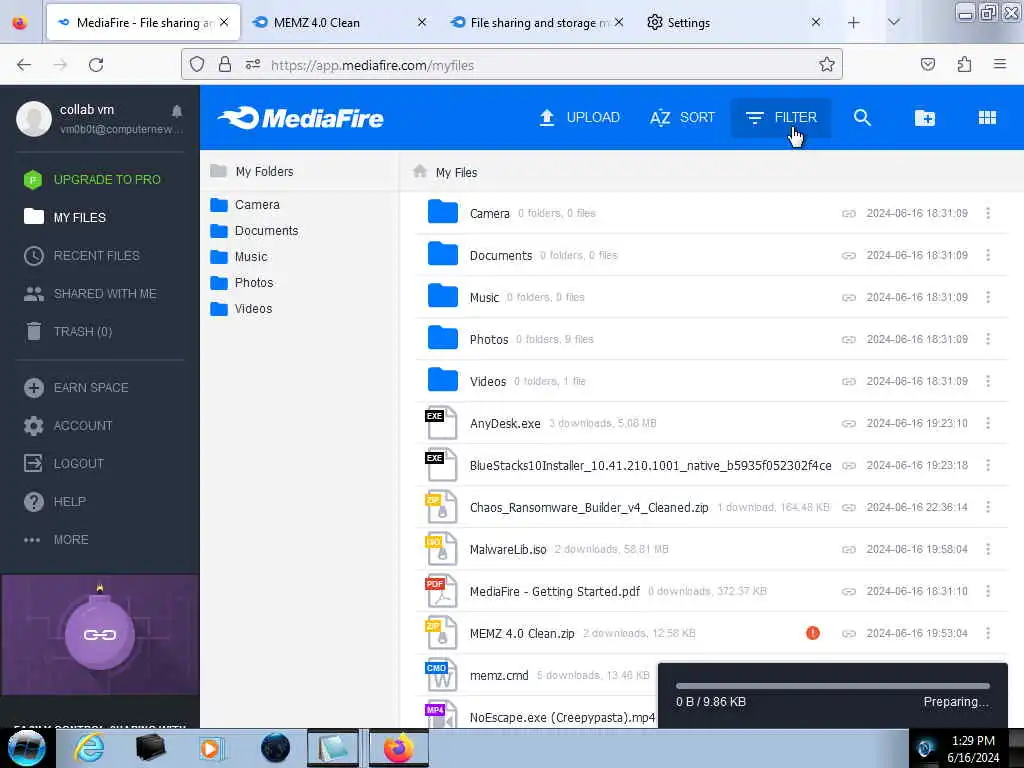Screen dimensions: 1024x768
Task: Click the notification bell icon
Action: 177,111
